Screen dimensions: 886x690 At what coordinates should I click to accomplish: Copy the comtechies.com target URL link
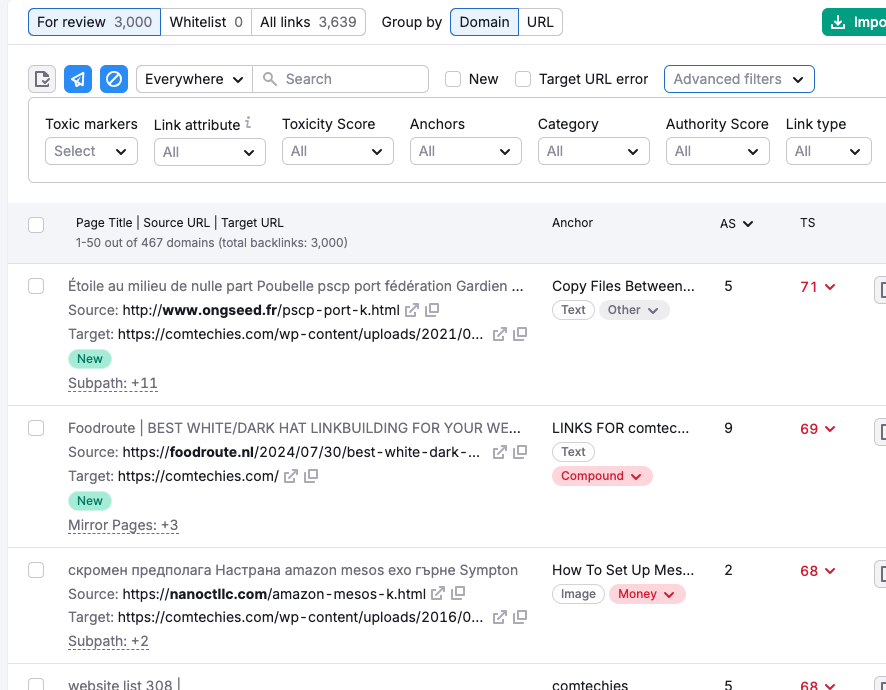click(520, 334)
